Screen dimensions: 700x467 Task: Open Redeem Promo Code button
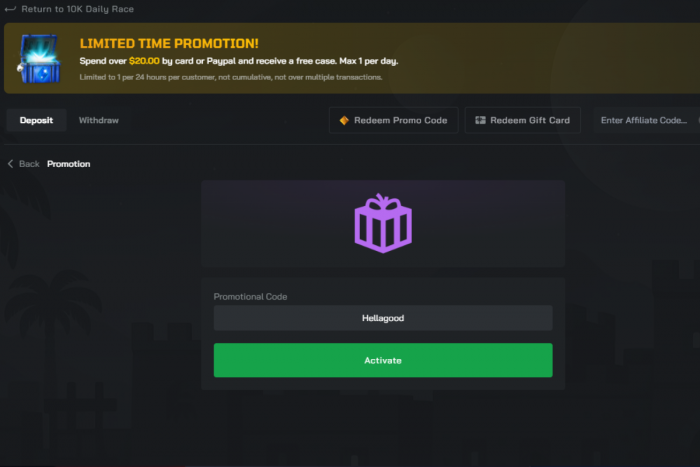click(393, 120)
